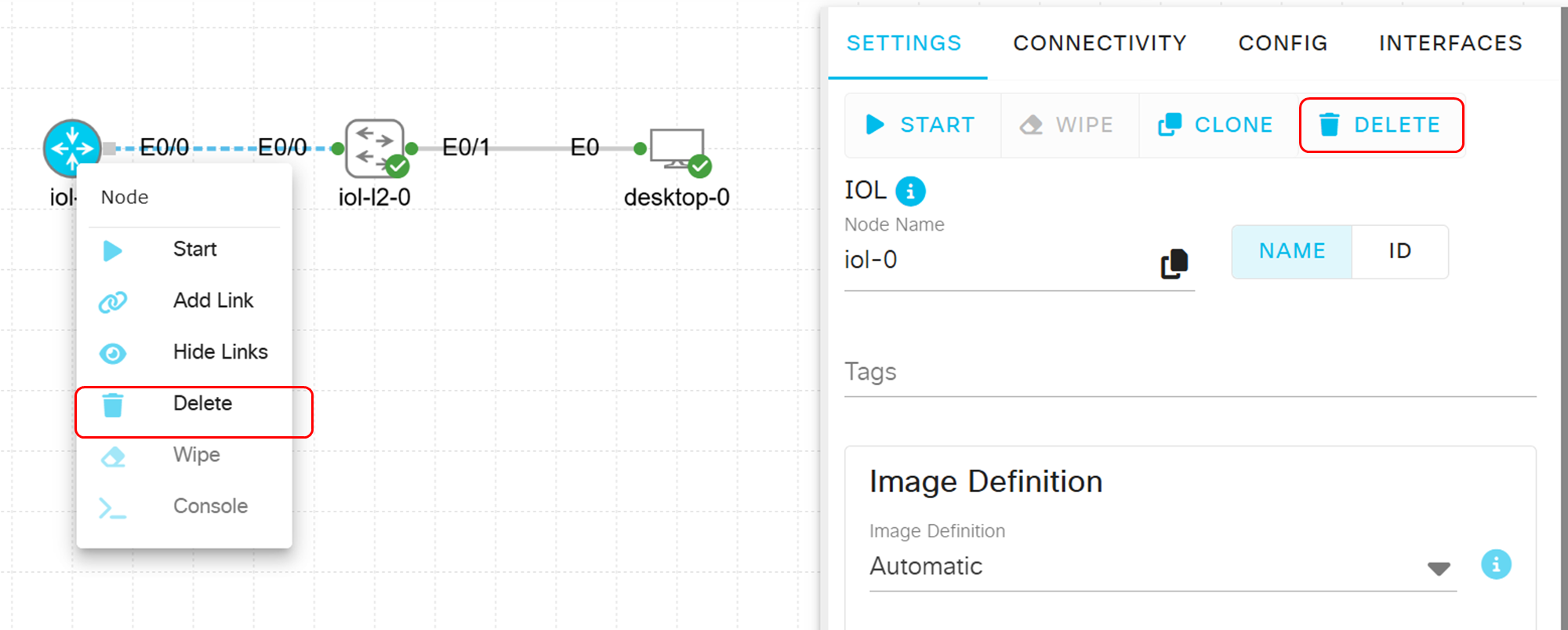Toggle Hide Links in the context menu
This screenshot has height=630, width=1568.
(x=220, y=352)
